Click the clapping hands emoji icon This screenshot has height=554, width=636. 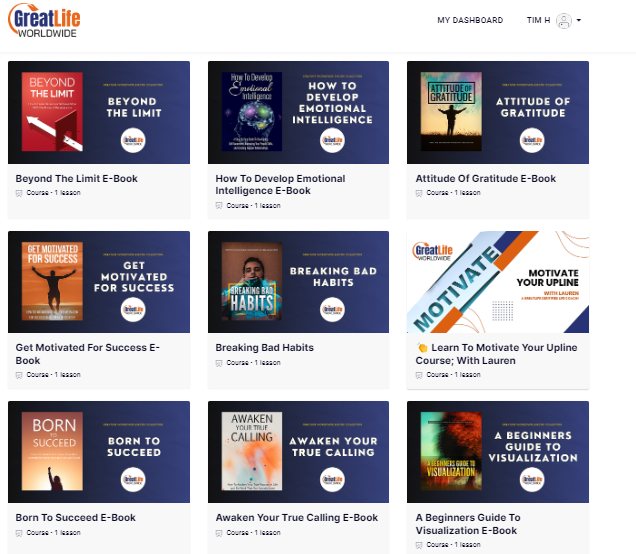[422, 348]
